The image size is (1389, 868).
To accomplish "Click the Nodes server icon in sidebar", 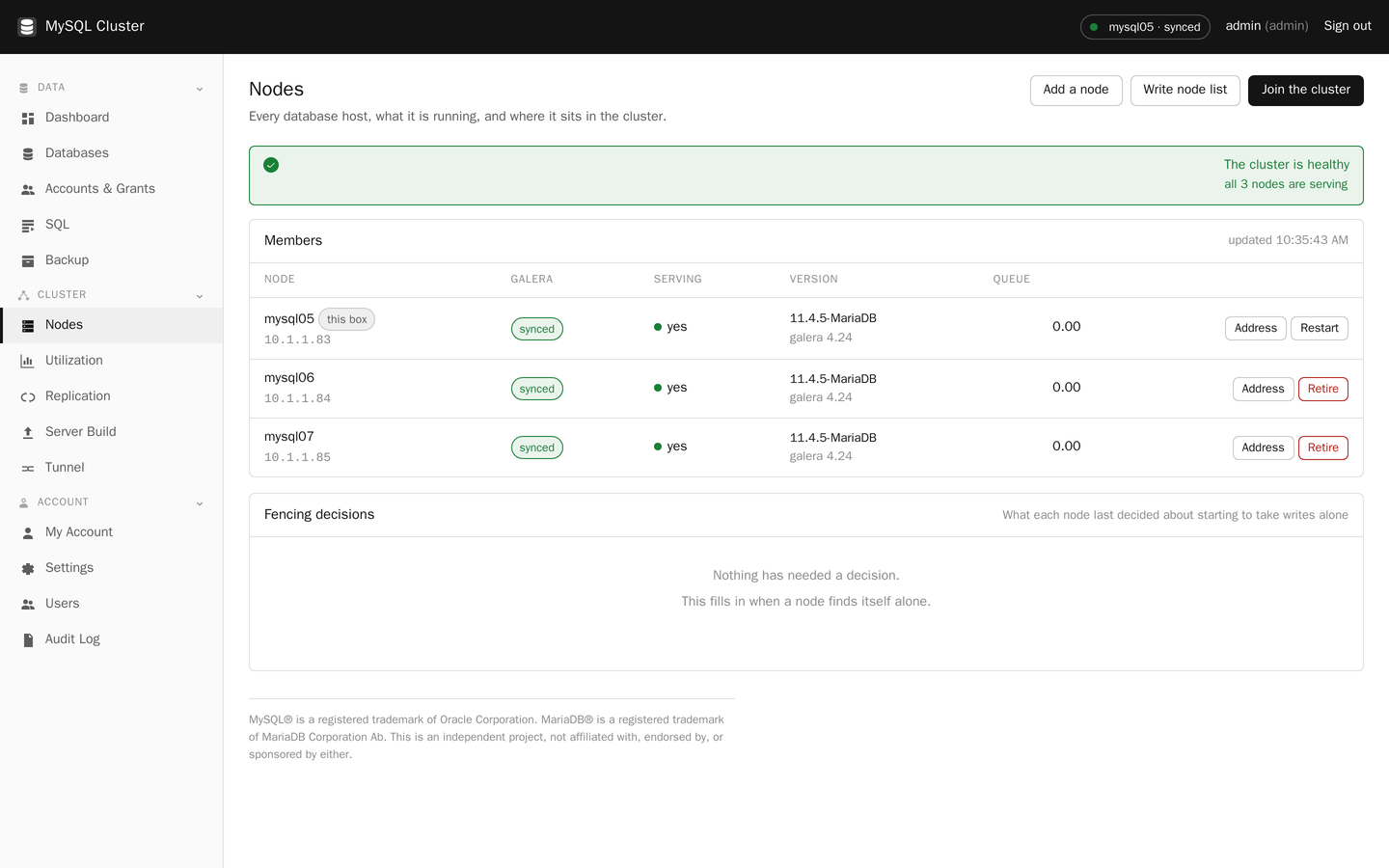I will [x=28, y=325].
